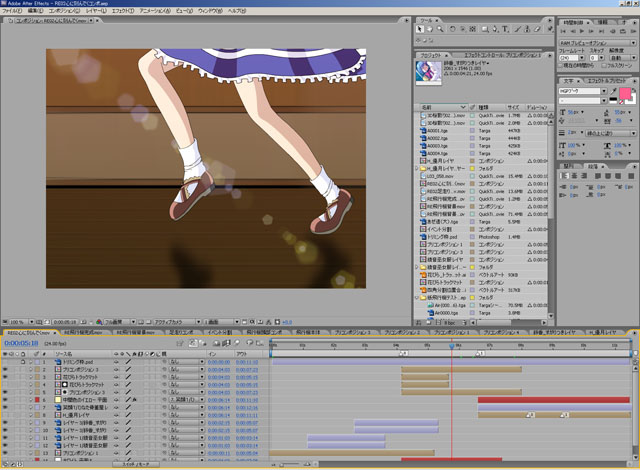Select the Type text tool

tap(505, 29)
